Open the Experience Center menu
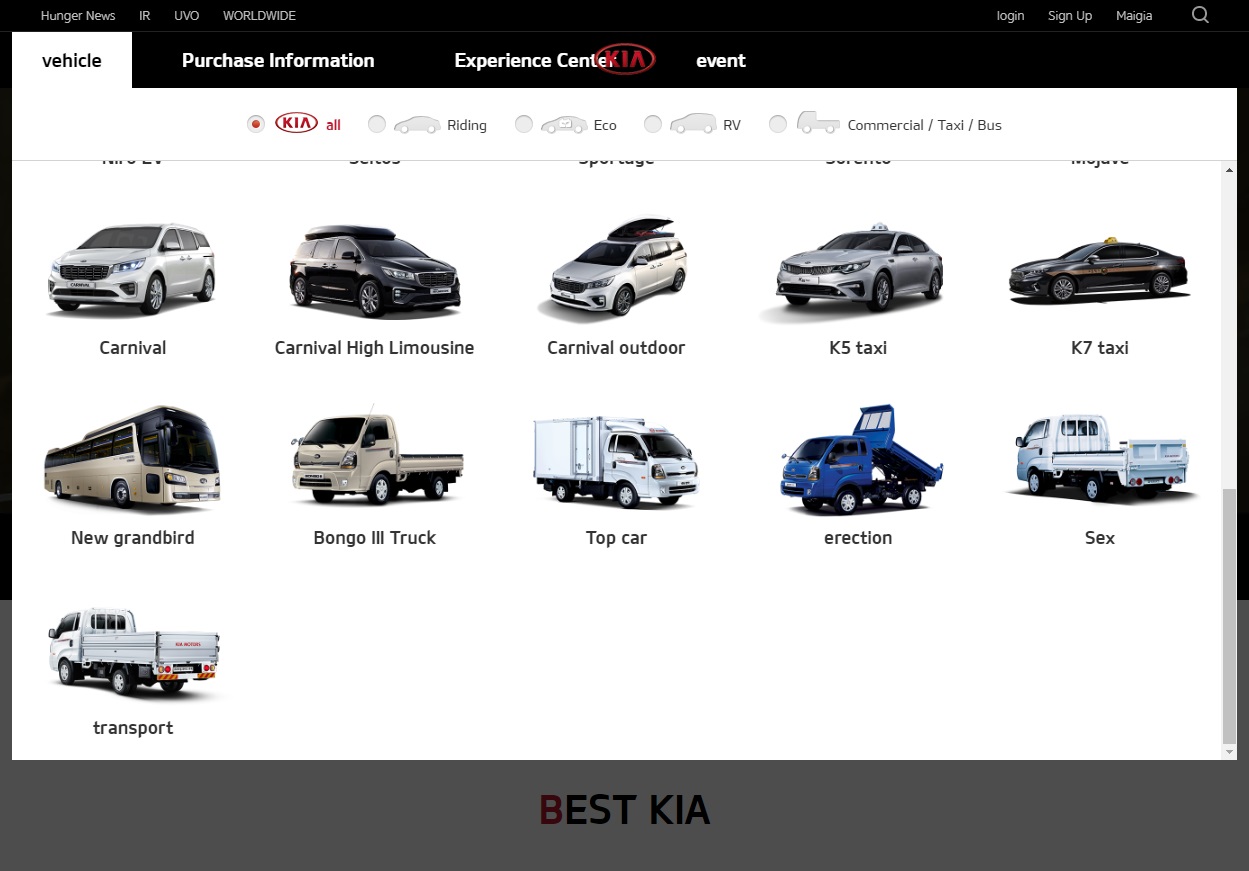Image resolution: width=1249 pixels, height=871 pixels. tap(530, 60)
